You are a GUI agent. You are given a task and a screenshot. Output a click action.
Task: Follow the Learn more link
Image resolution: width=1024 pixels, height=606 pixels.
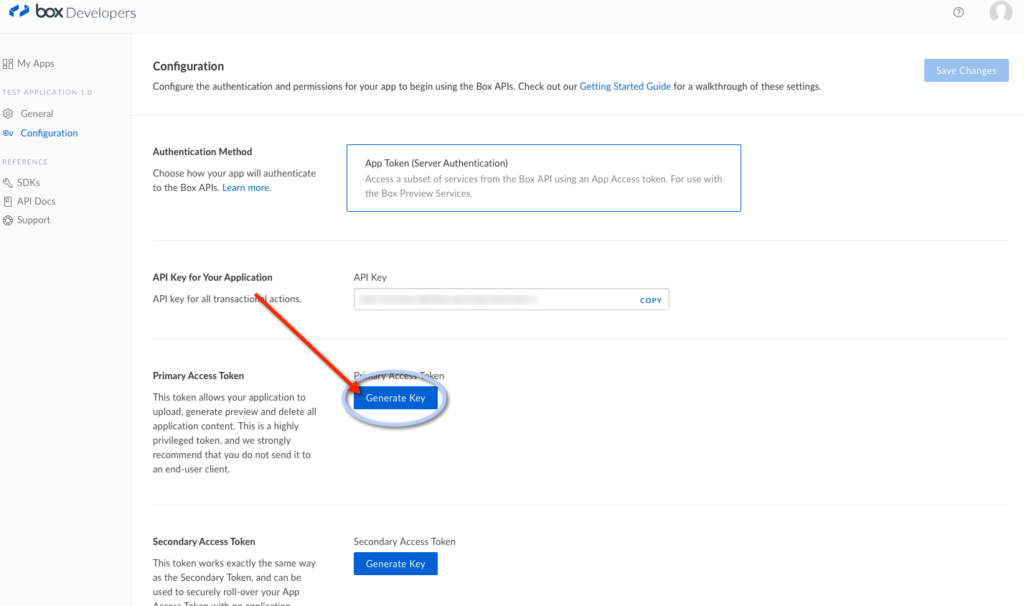pos(246,187)
